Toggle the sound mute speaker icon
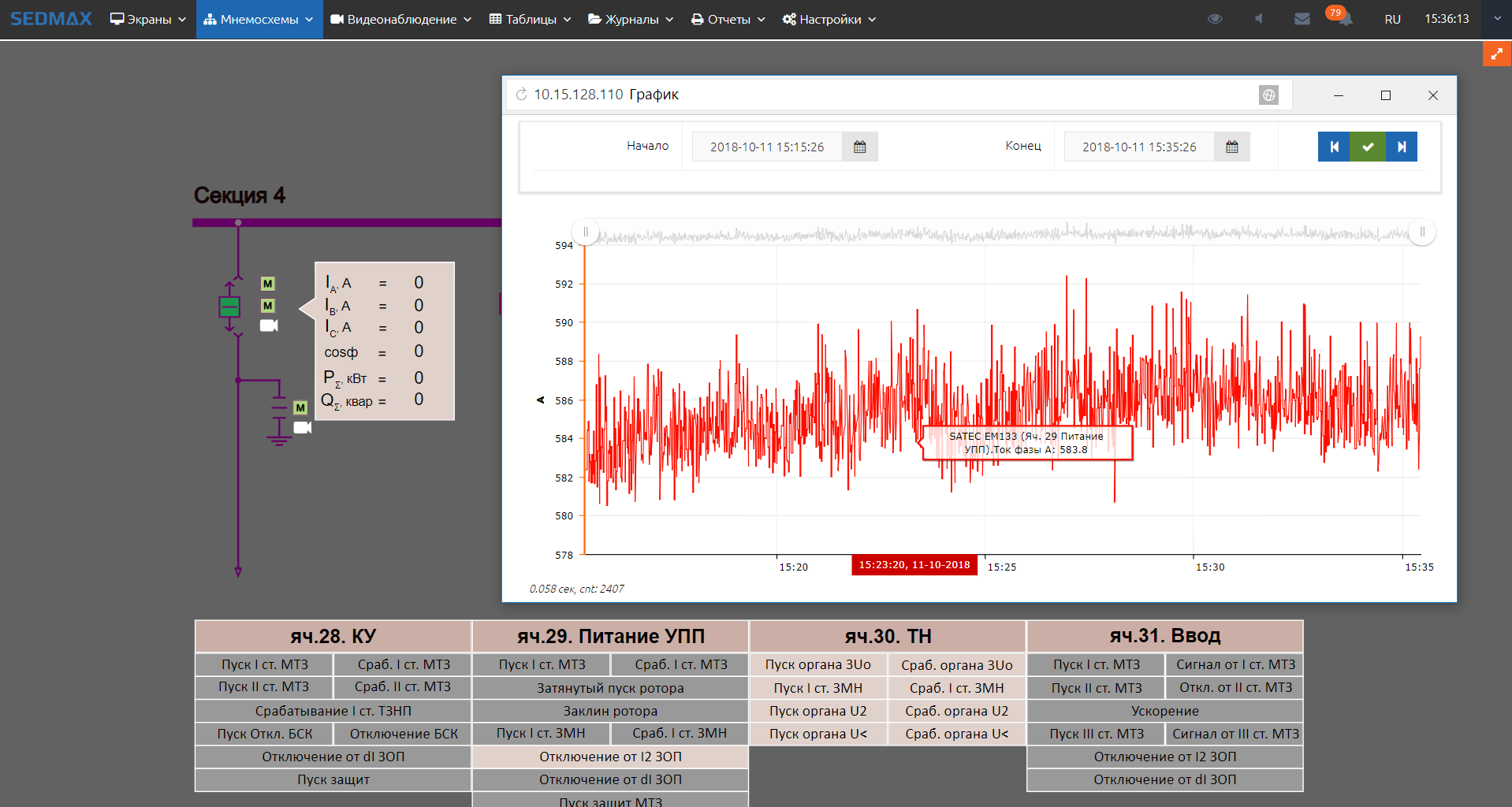 click(x=1259, y=19)
